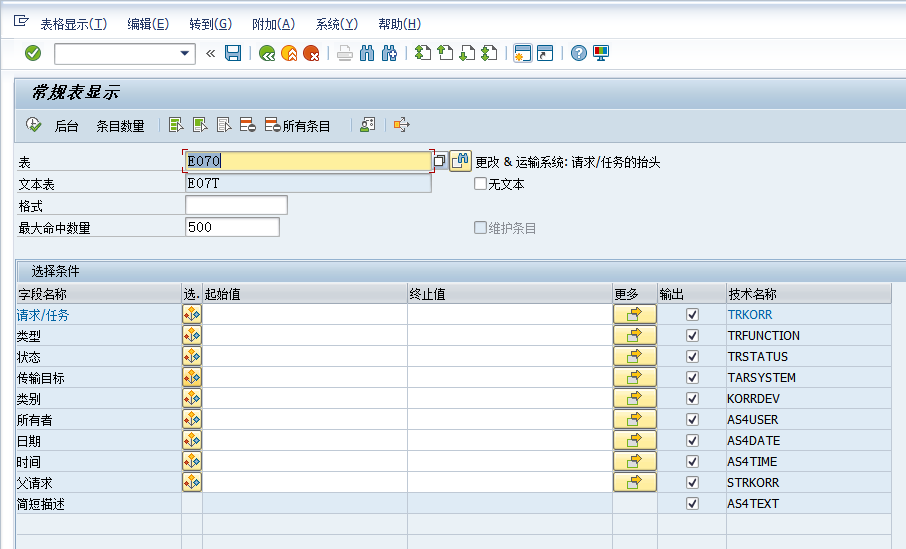Open selection options for 所有者 row
906x549 pixels.
click(192, 420)
